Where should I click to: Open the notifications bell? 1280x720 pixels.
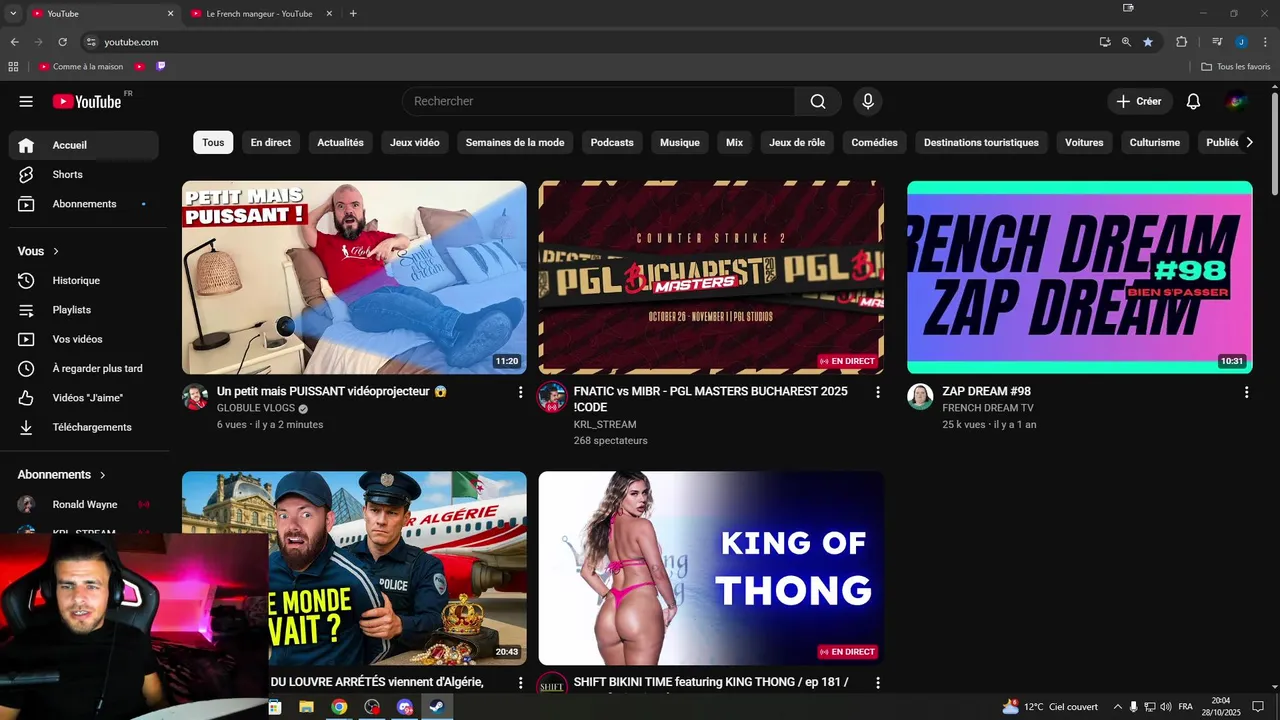1193,101
